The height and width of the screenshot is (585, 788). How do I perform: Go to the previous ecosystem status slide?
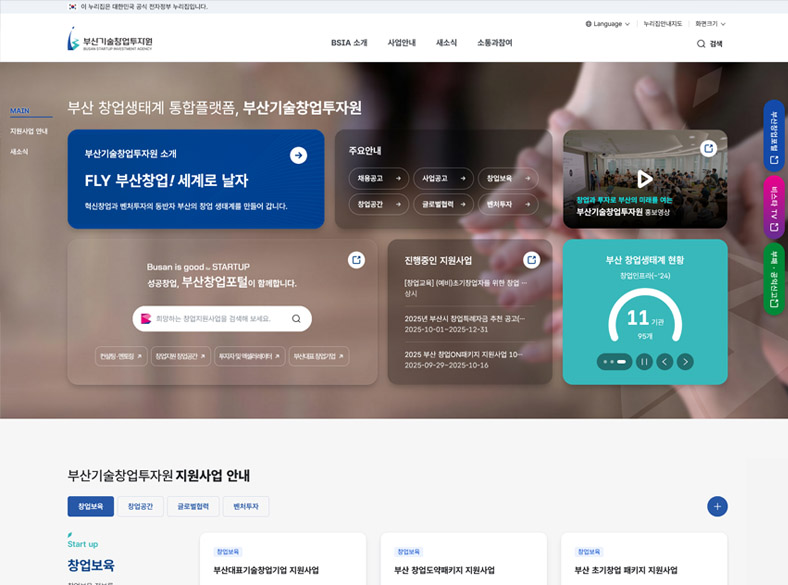click(665, 362)
